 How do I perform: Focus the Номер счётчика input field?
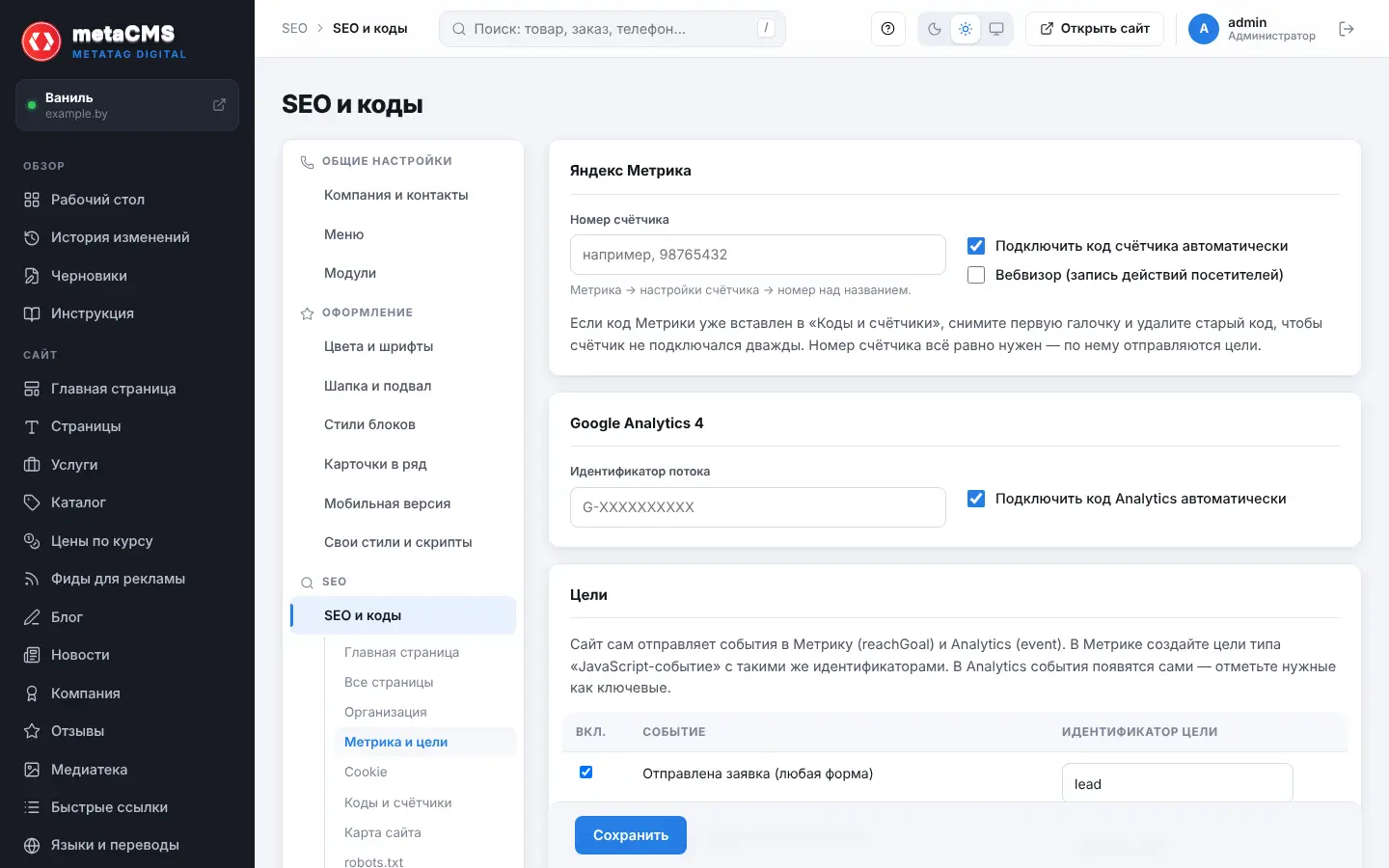coord(758,255)
